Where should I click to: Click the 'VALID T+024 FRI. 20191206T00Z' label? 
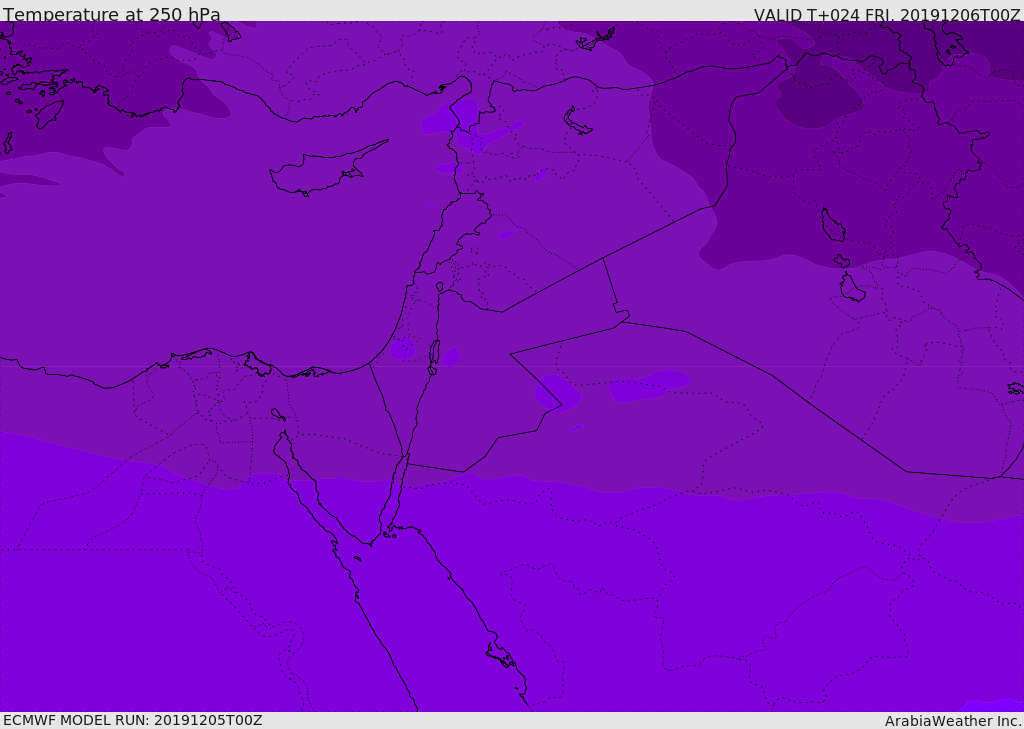887,14
